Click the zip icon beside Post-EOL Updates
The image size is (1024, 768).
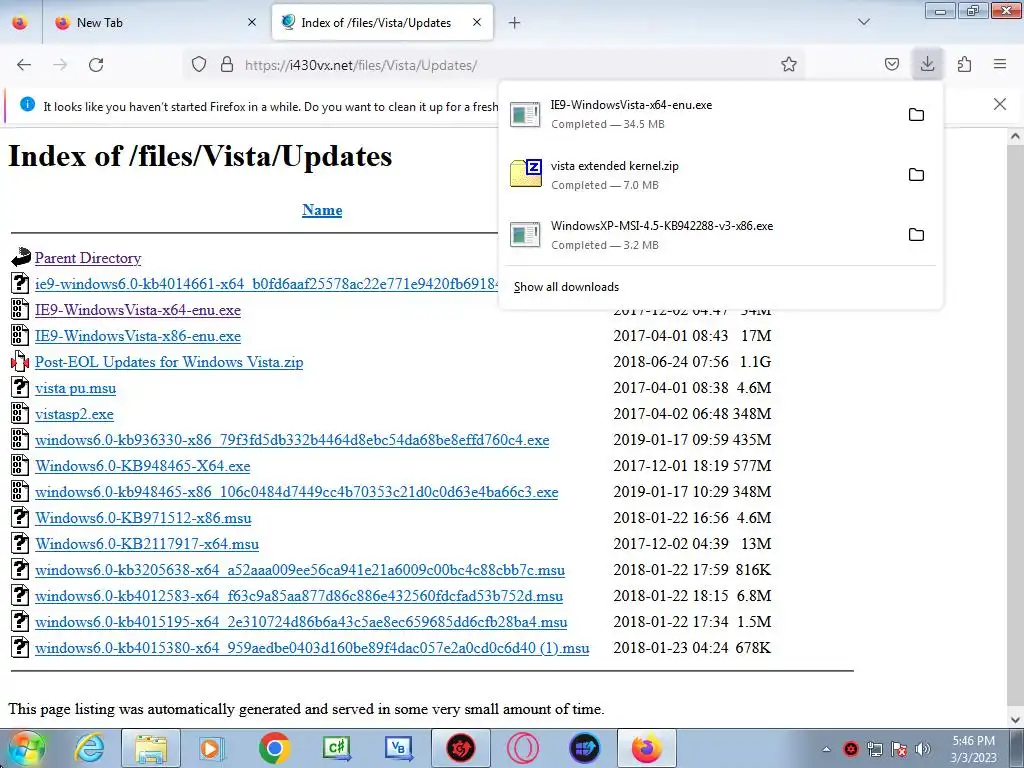coord(20,361)
